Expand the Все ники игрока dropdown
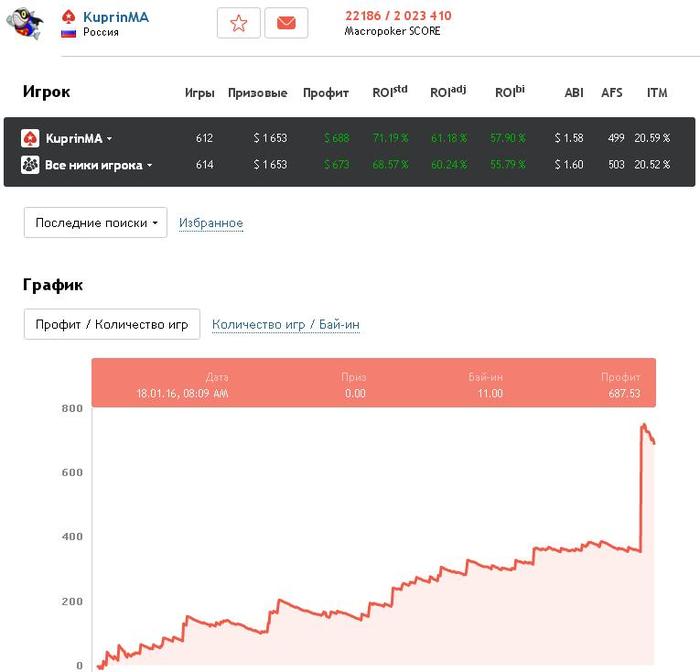 150,165
